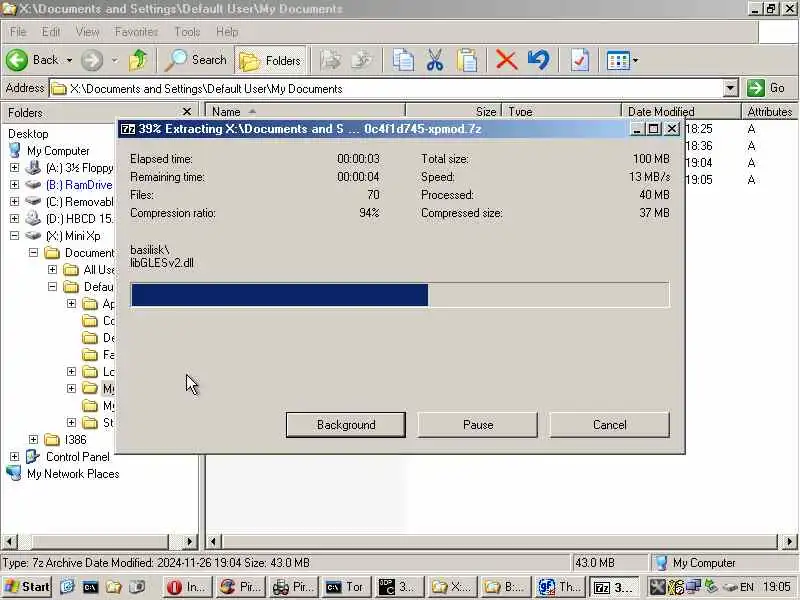Switch to 7z taskbar button
The height and width of the screenshot is (600, 800).
pos(614,587)
